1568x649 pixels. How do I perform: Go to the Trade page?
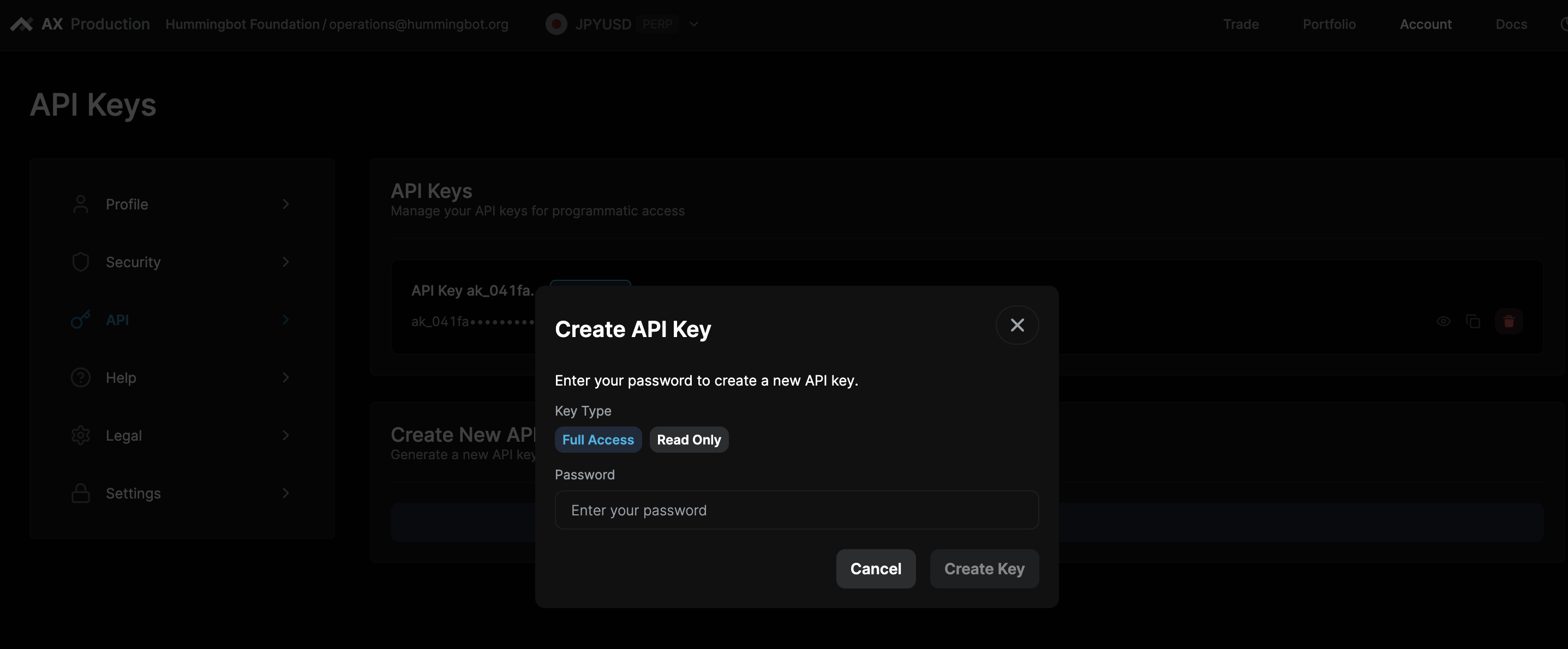[x=1241, y=25]
